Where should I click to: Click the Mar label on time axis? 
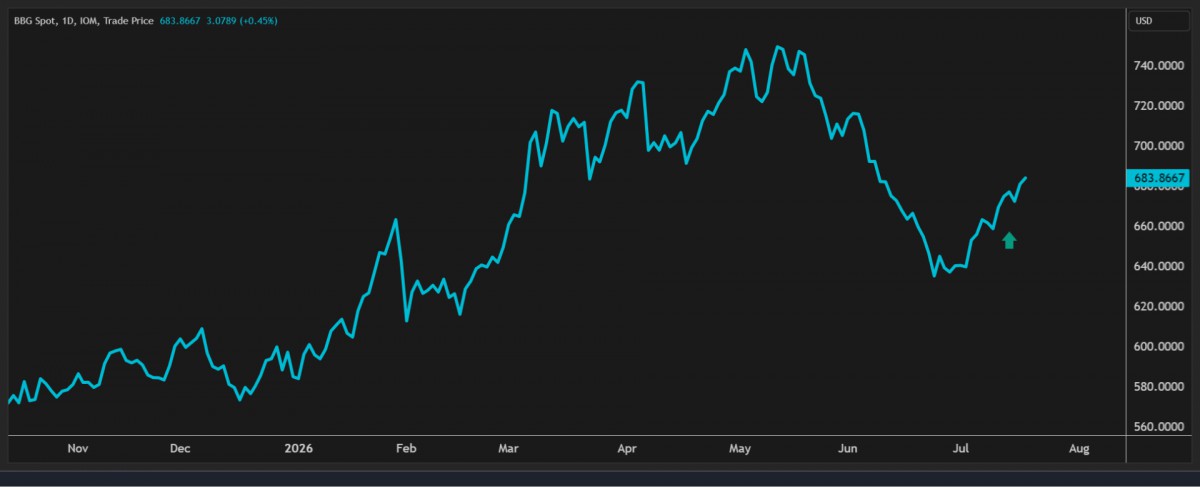pyautogui.click(x=510, y=450)
